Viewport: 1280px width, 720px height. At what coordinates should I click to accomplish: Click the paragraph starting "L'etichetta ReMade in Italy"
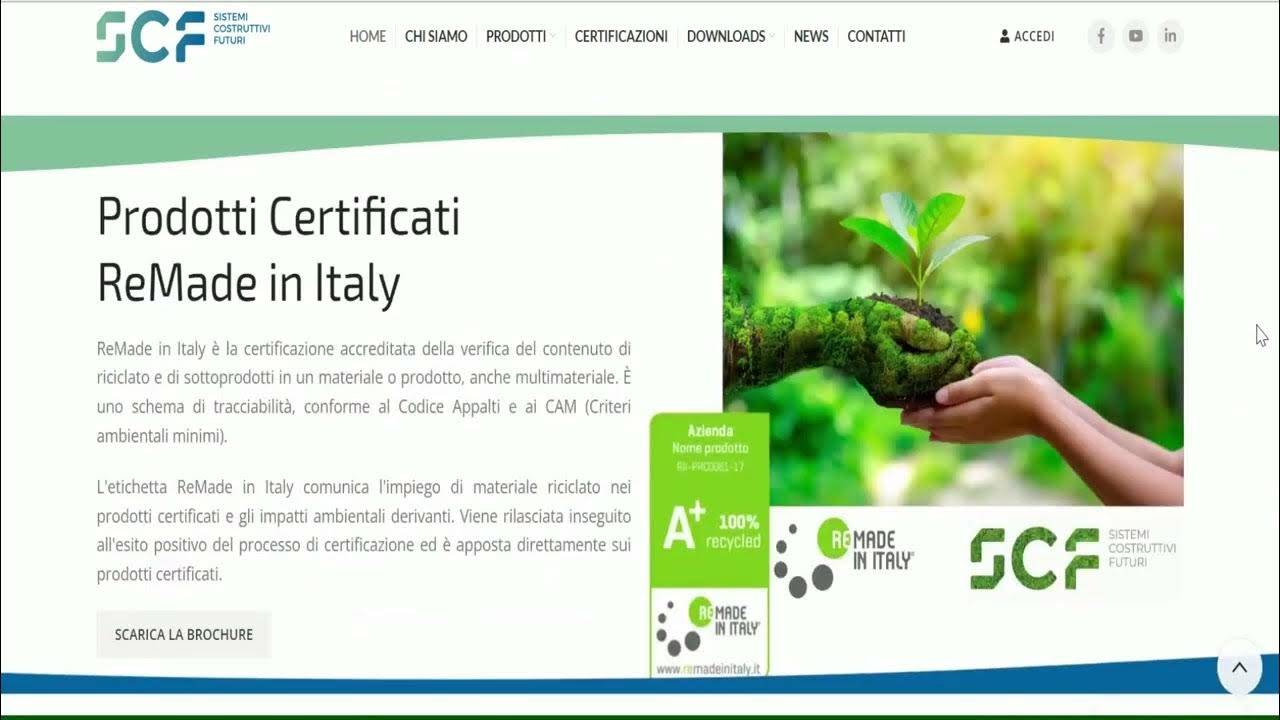[x=364, y=531]
